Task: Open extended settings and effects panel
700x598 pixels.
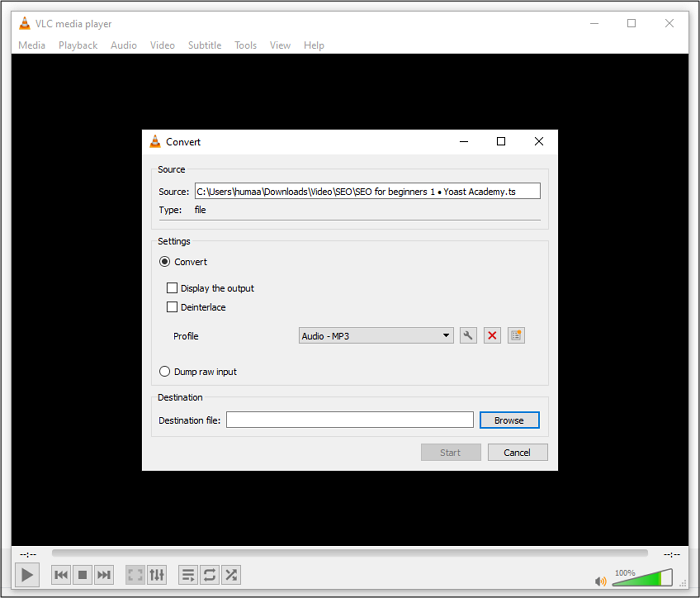Action: click(157, 575)
